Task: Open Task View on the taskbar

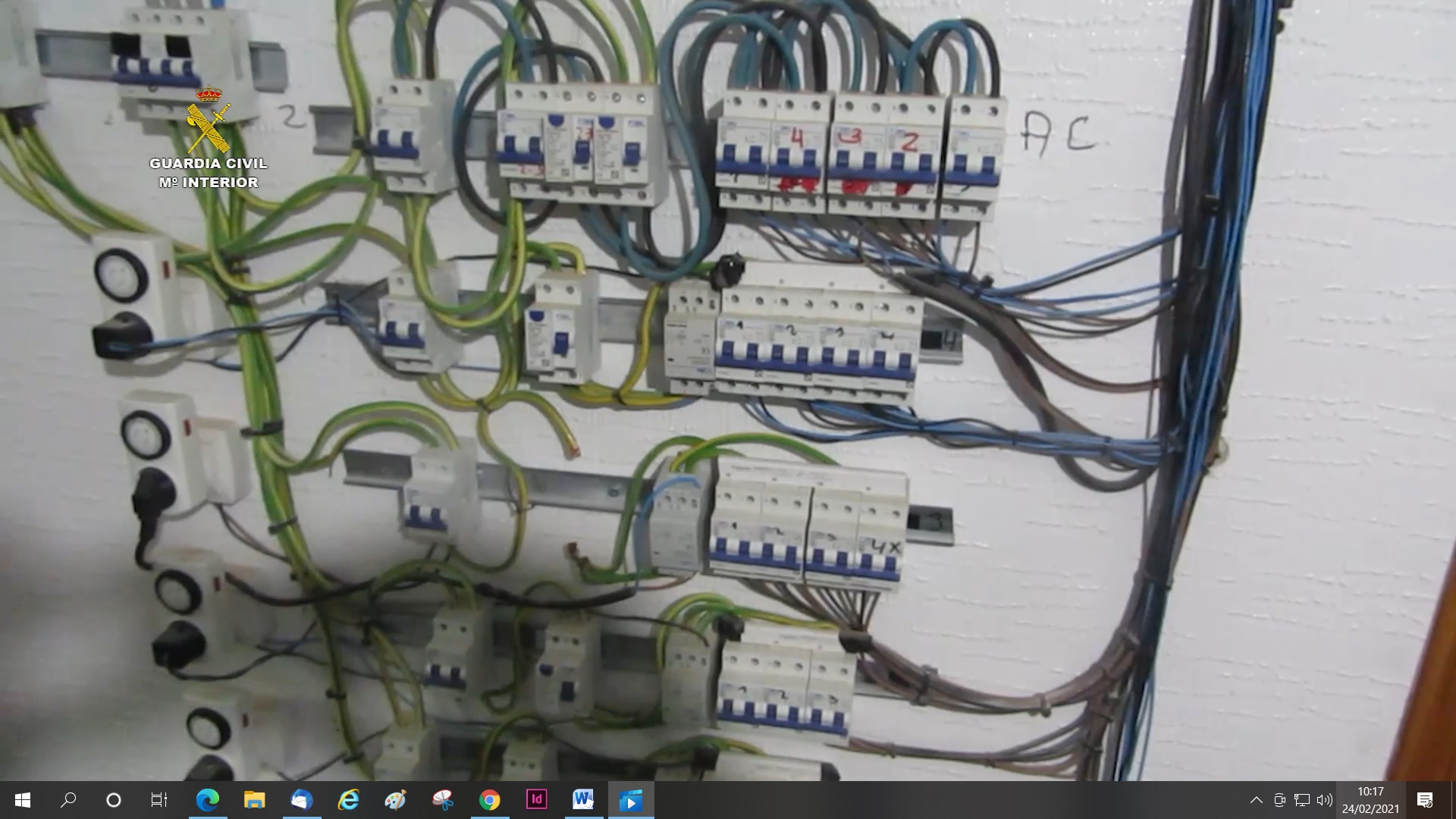Action: click(x=159, y=800)
